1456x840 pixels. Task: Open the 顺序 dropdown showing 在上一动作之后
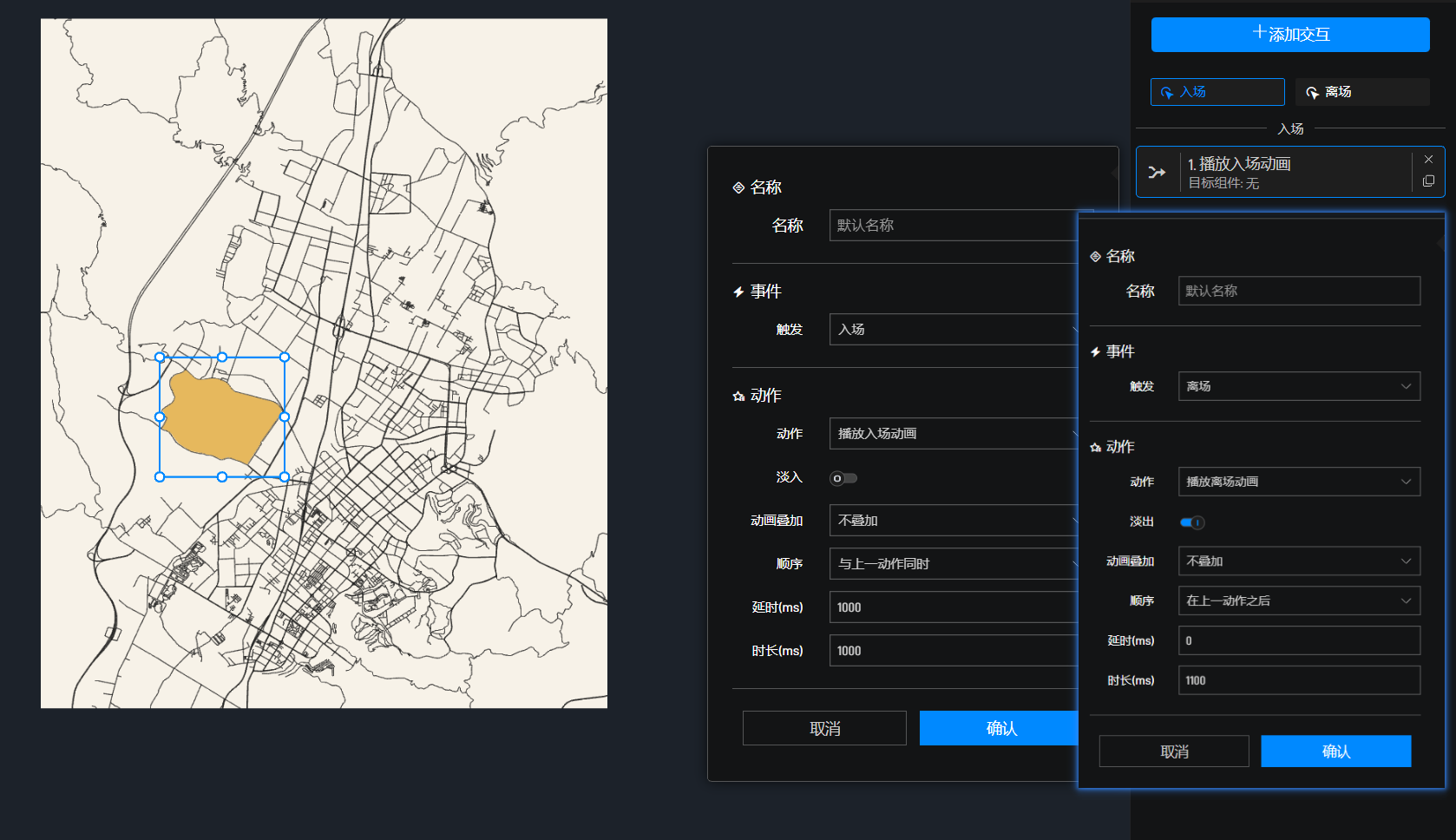coord(1298,600)
